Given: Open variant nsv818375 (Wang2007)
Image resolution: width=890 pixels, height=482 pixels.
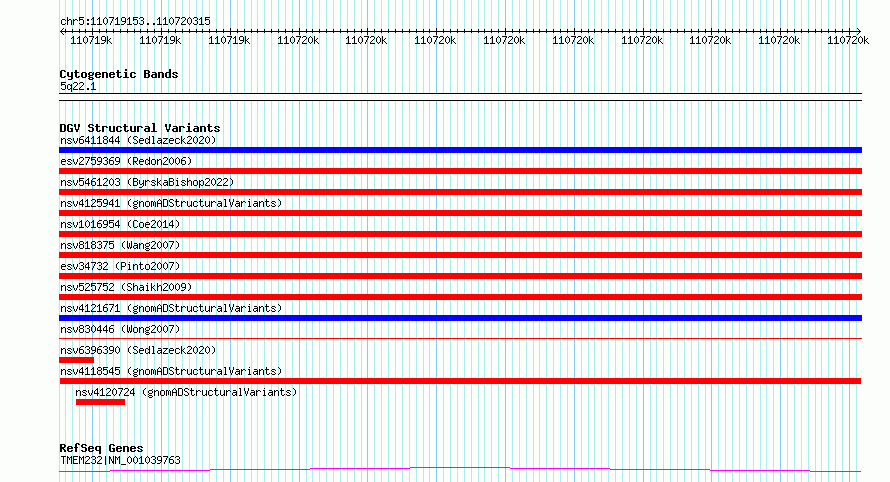Looking at the screenshot, I should tap(120, 245).
